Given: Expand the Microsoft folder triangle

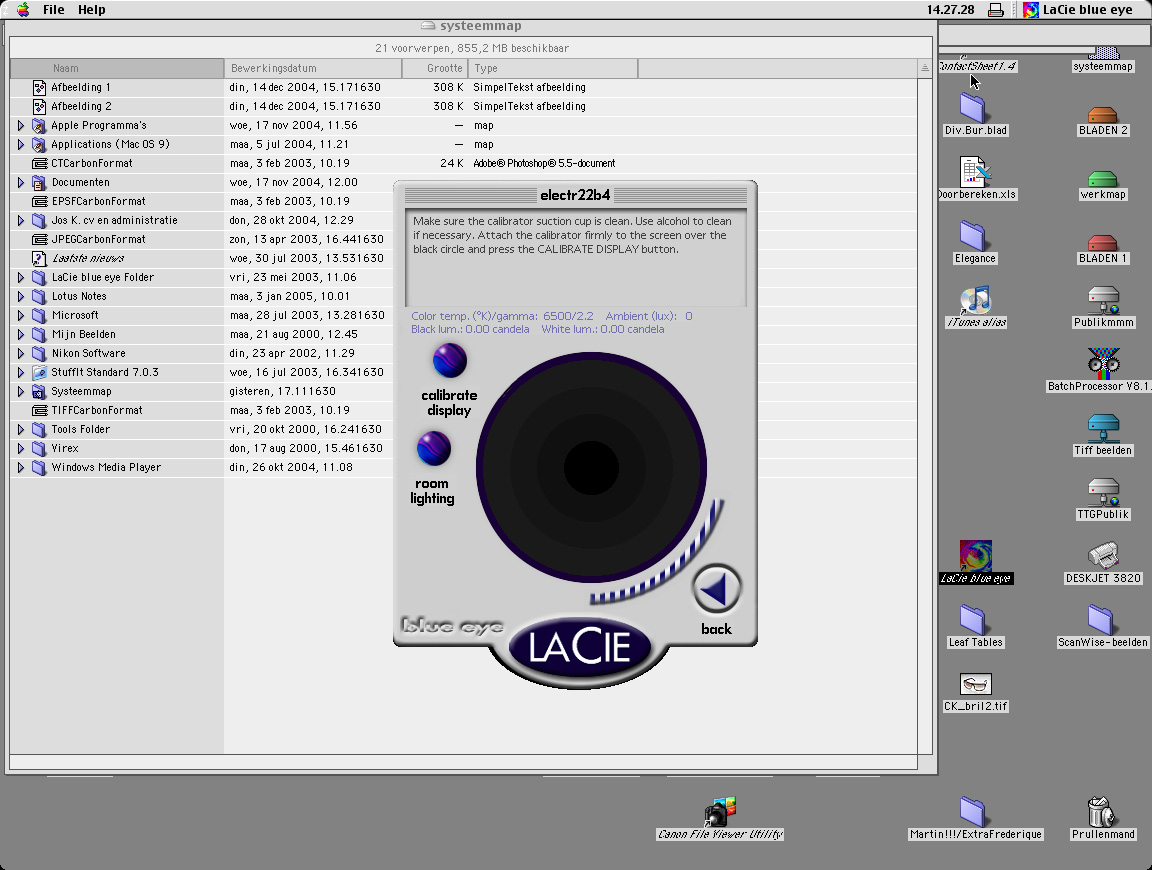Looking at the screenshot, I should pos(21,315).
